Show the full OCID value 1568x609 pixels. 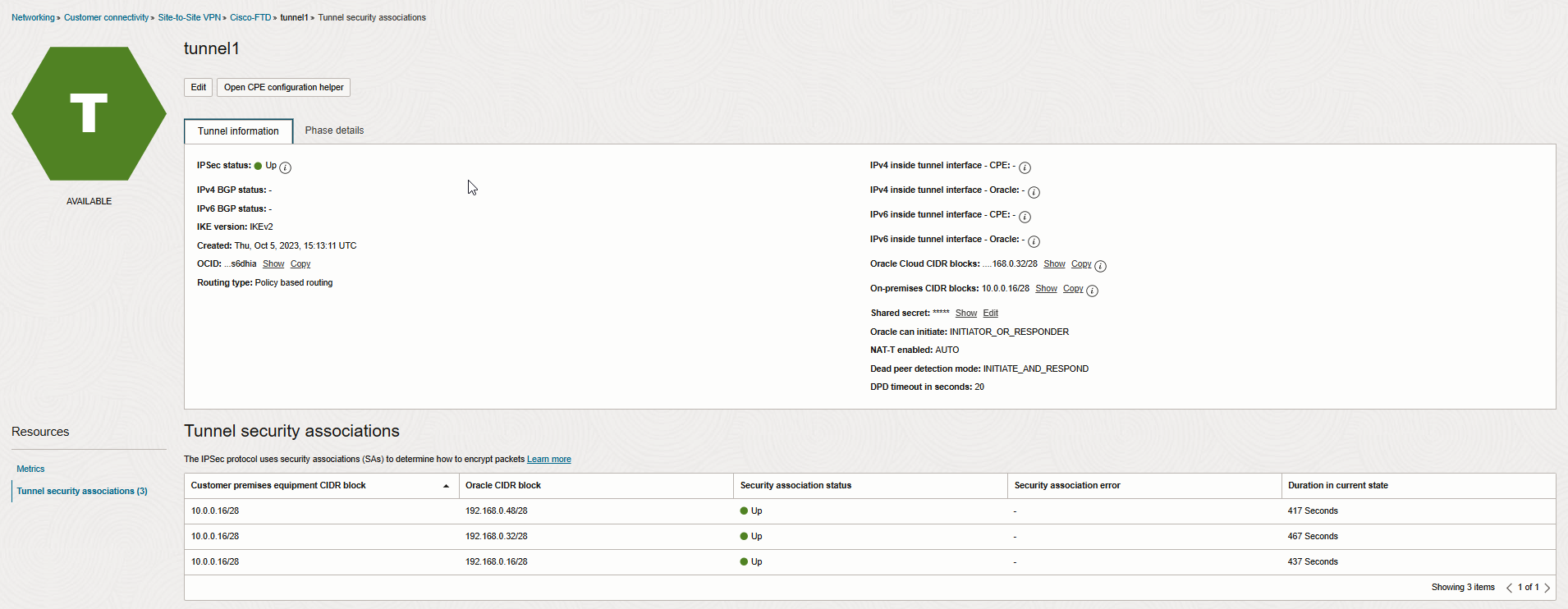tap(273, 264)
